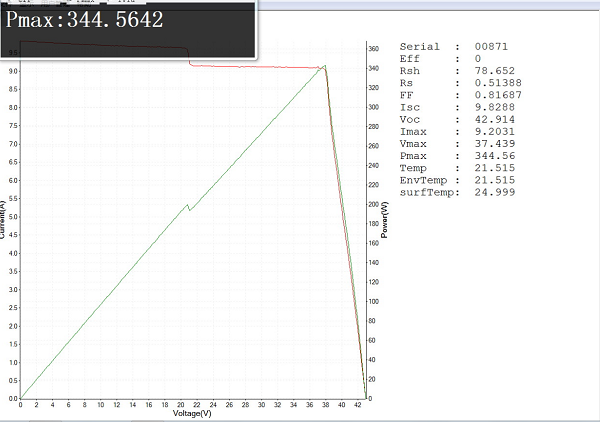600x426 pixels.
Task: Select the Voc value 42.914
Action: [x=495, y=119]
